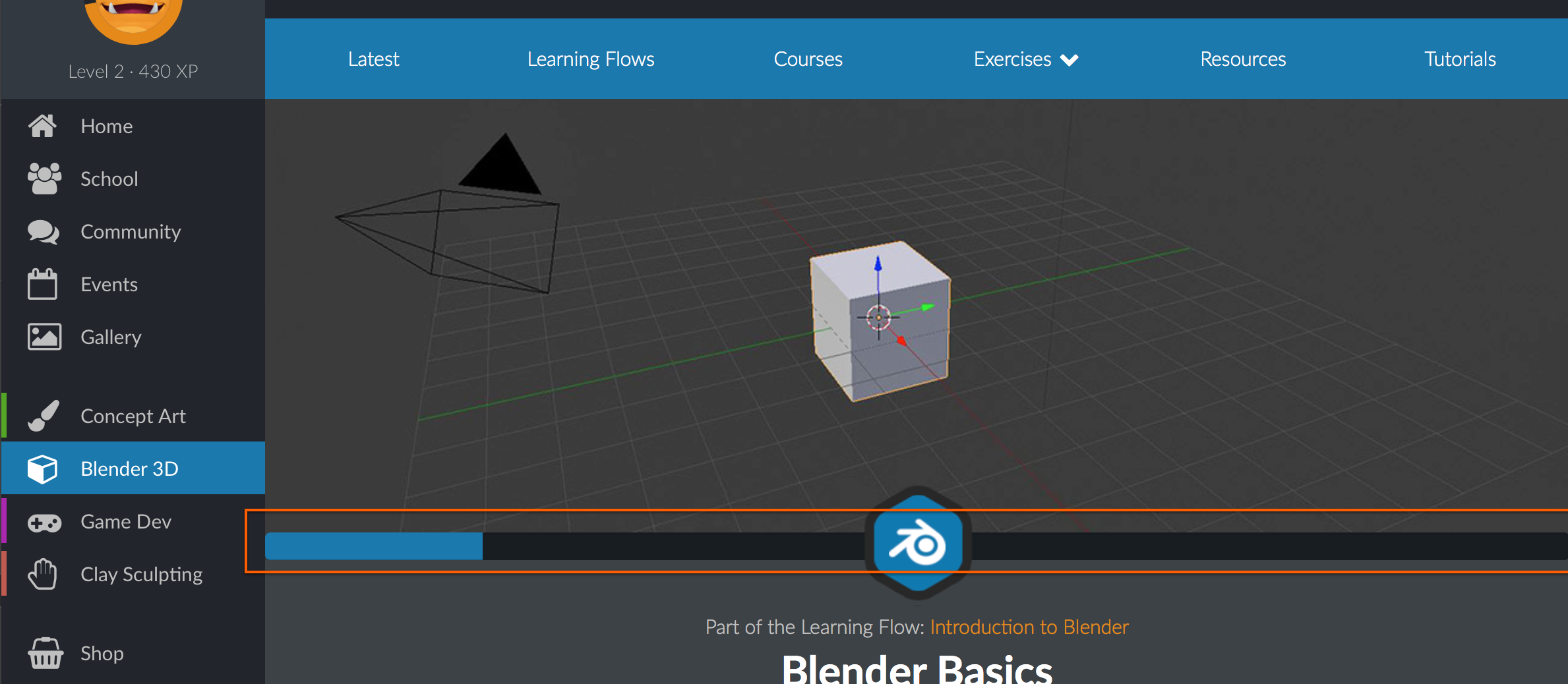This screenshot has width=1568, height=684.
Task: Switch to the Courses tab
Action: click(x=808, y=59)
